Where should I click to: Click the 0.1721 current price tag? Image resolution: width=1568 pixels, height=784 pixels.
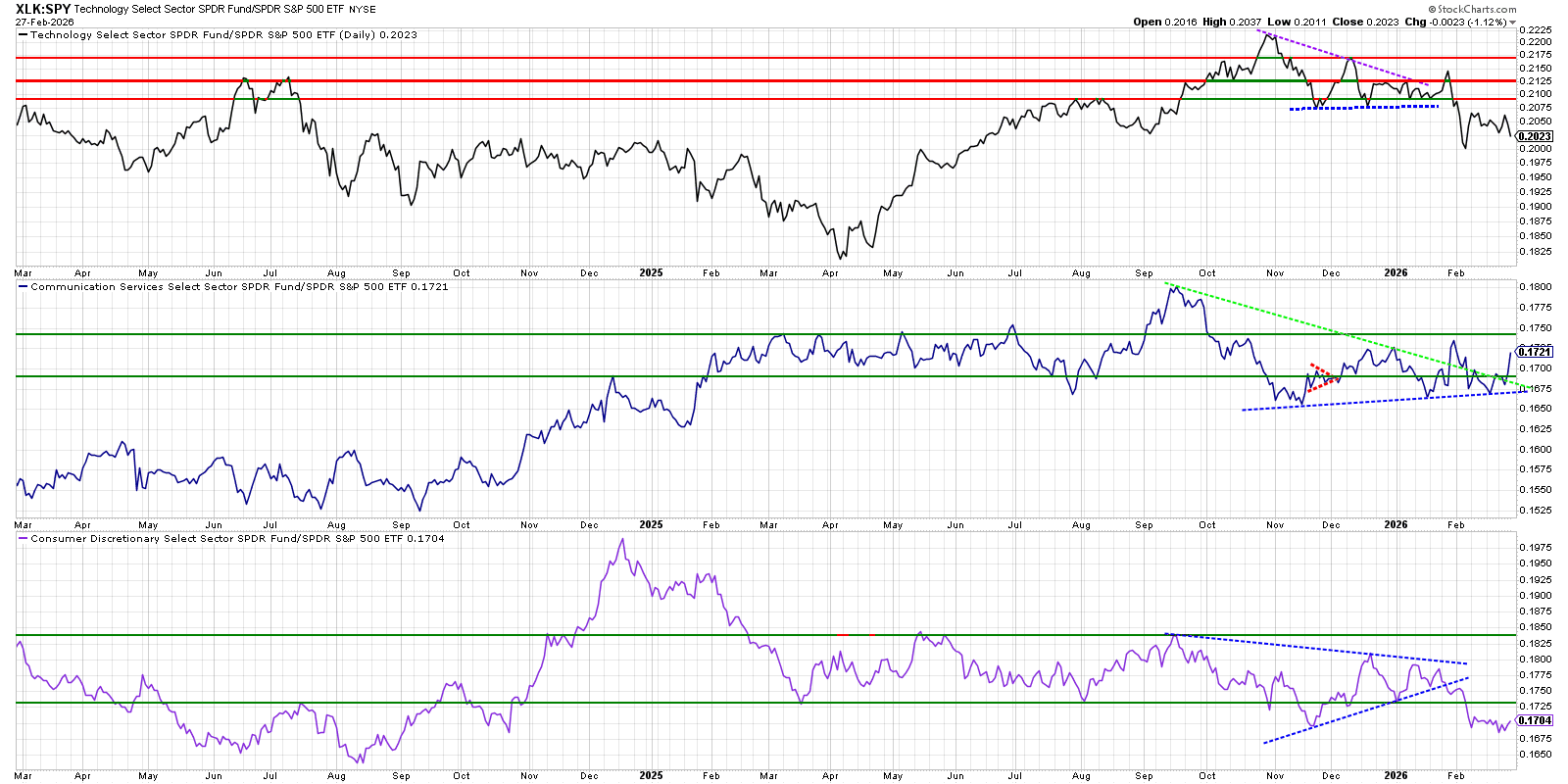point(1535,351)
